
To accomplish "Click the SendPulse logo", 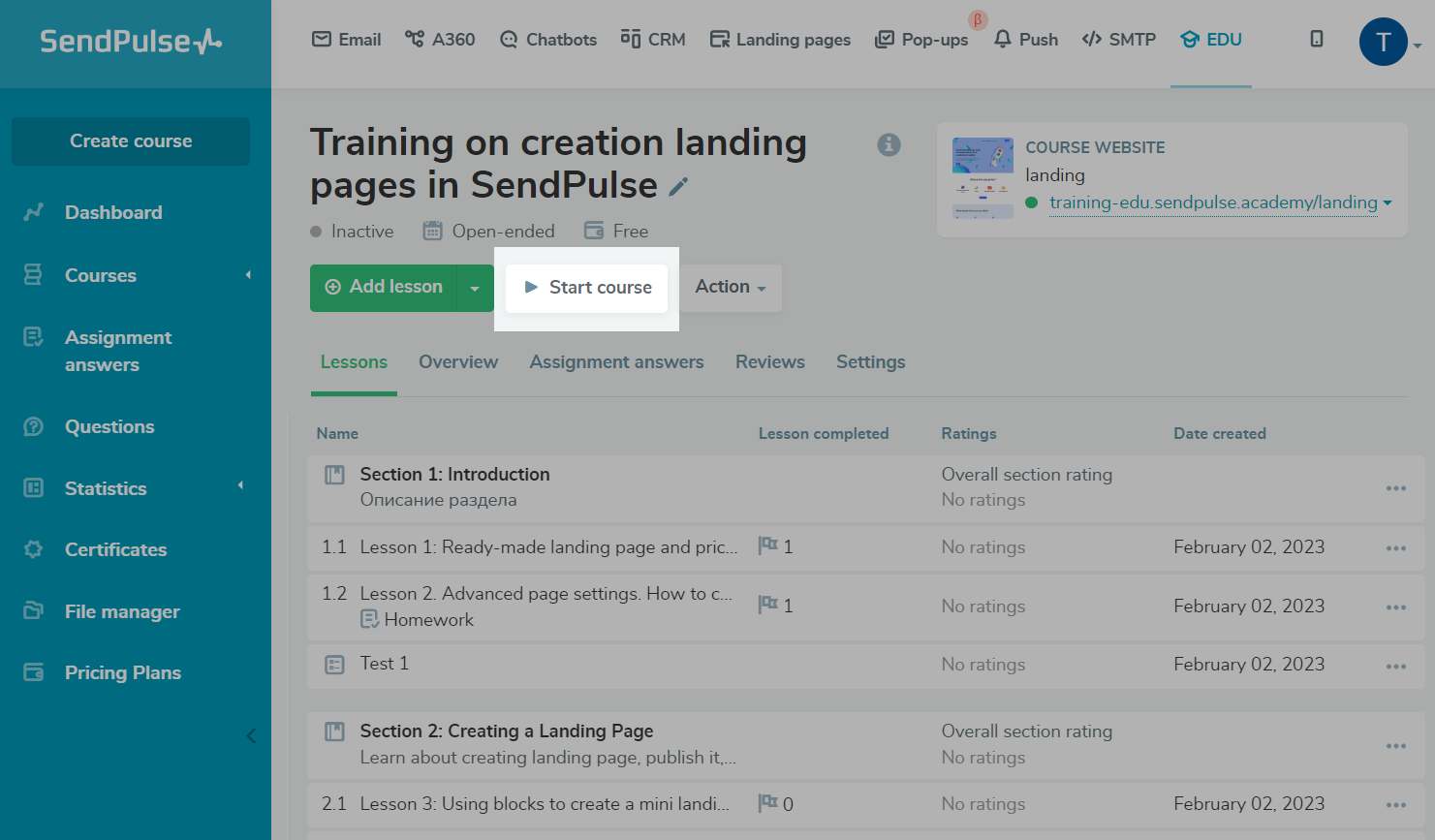I will pos(131,42).
